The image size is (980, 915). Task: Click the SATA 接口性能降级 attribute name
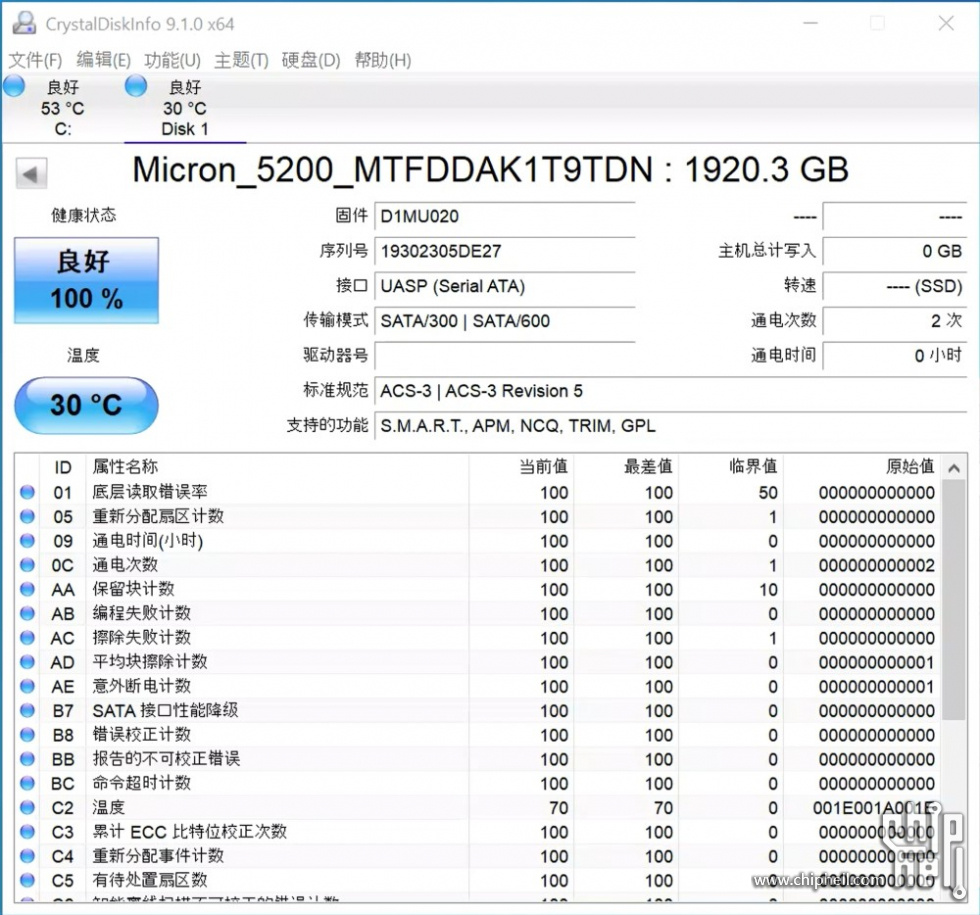coord(166,711)
